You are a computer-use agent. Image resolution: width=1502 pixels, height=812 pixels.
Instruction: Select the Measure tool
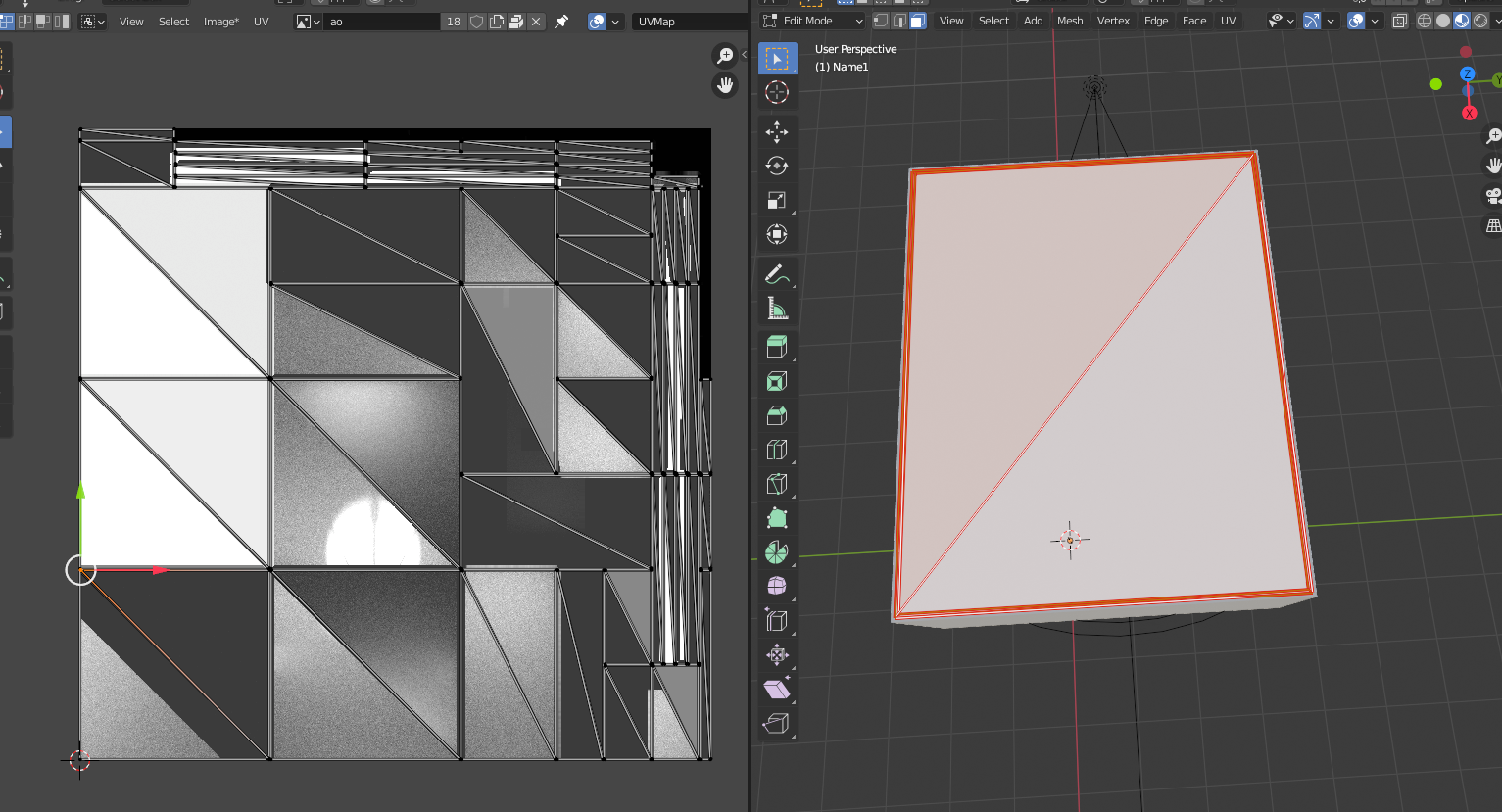(777, 309)
